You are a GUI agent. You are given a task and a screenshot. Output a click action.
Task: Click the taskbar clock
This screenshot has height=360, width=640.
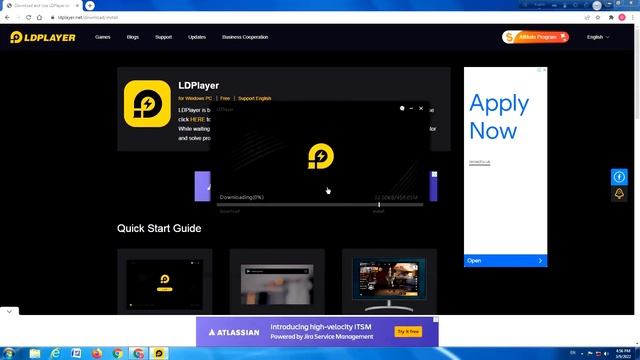pos(623,353)
